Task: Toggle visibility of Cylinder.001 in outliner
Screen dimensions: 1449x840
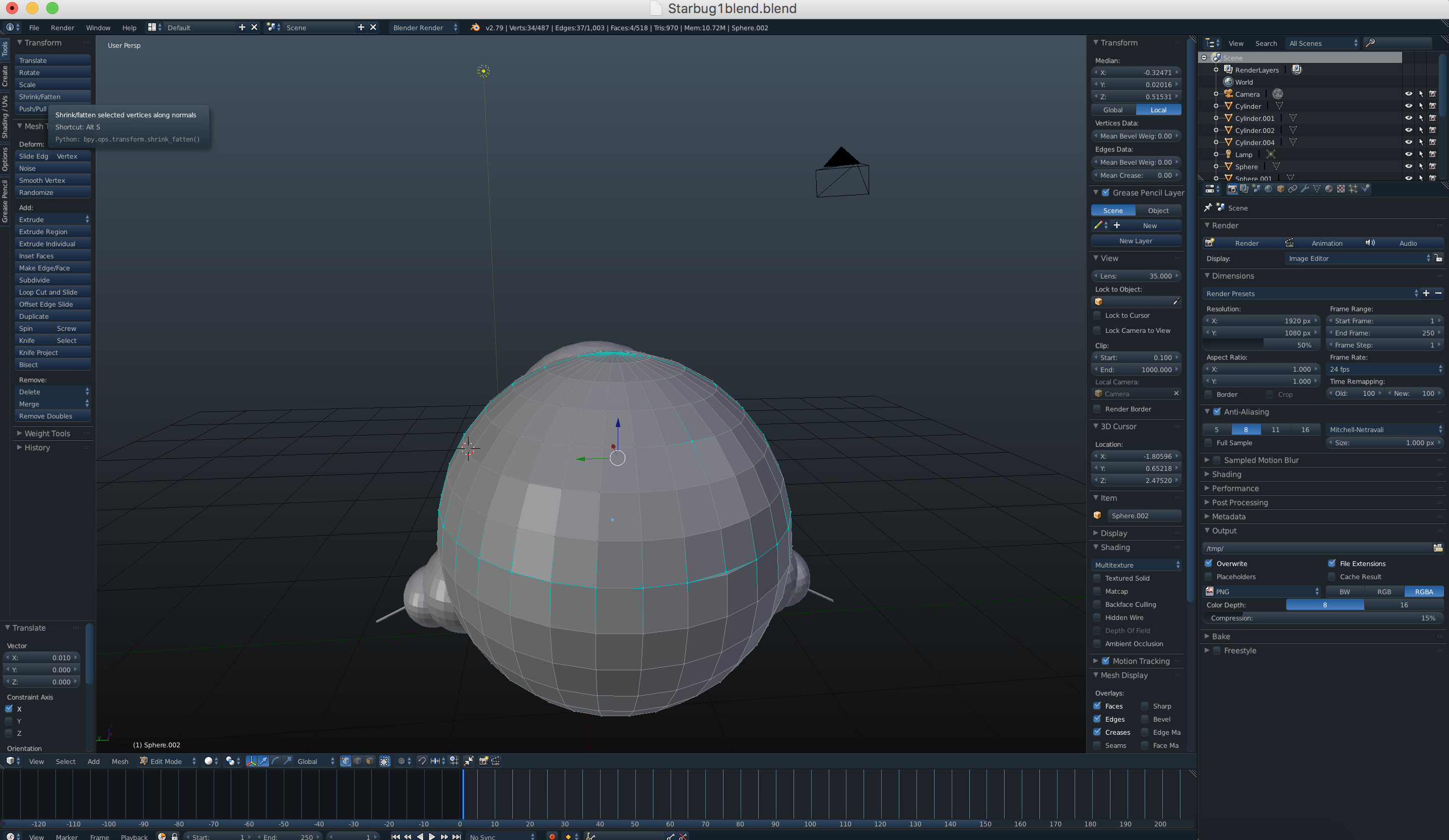Action: 1408,118
